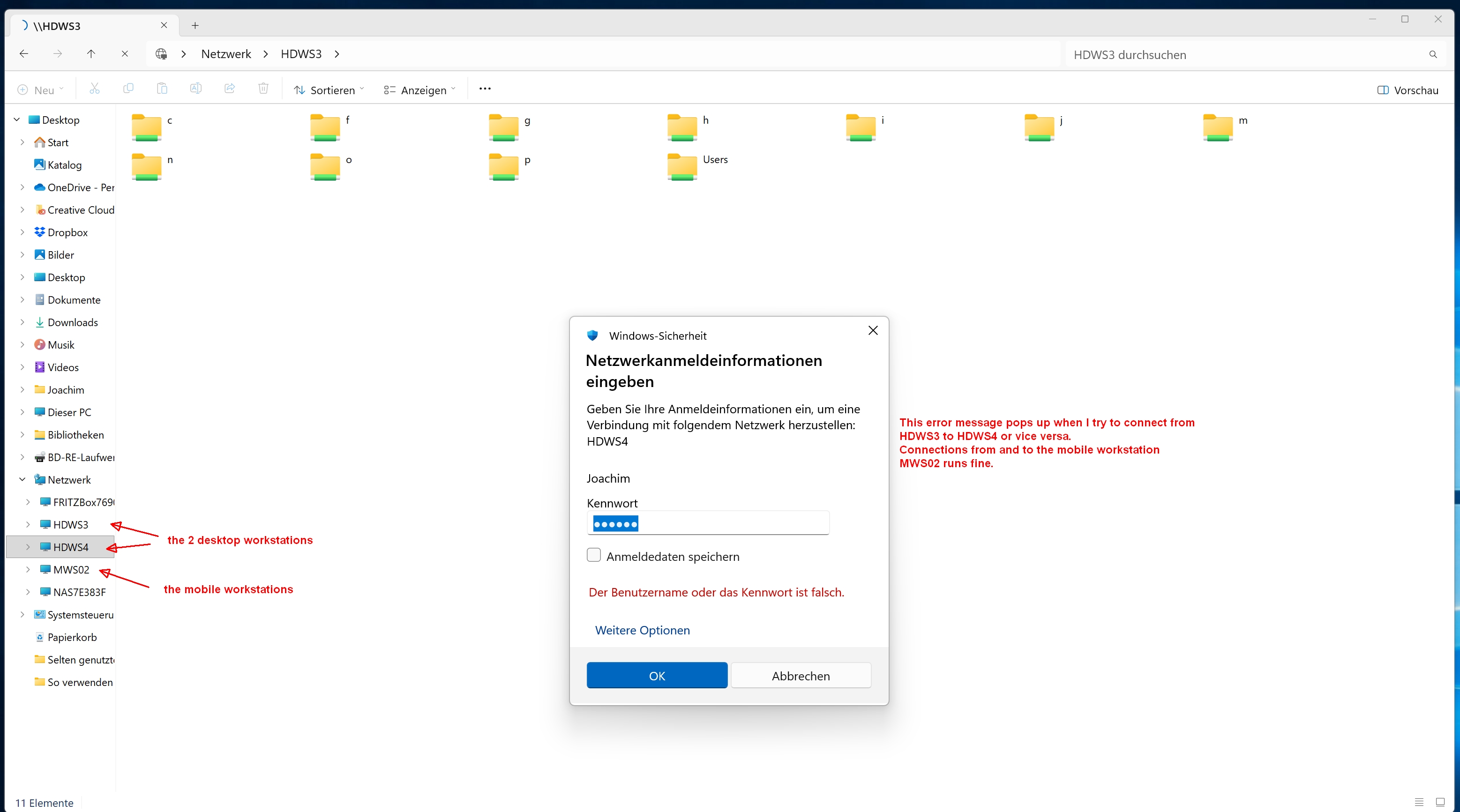Open Weitere Optionen in the security dialog
The width and height of the screenshot is (1460, 812).
point(642,630)
